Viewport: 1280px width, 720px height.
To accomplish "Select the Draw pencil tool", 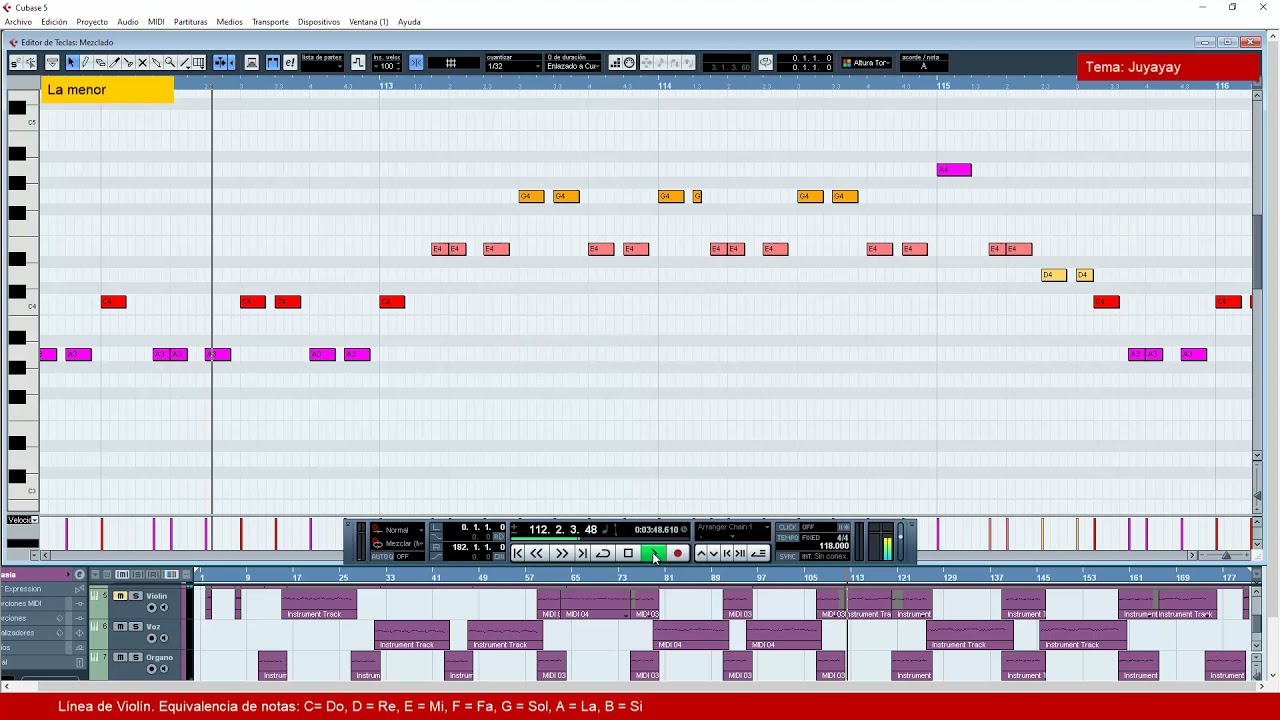I will [x=85, y=63].
